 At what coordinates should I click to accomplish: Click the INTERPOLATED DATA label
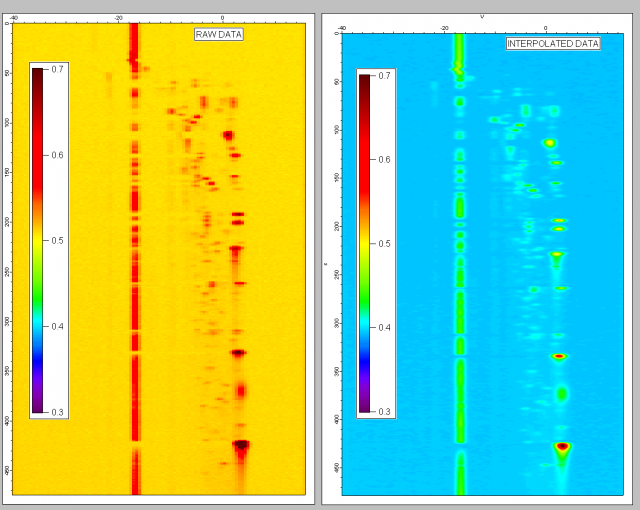(x=553, y=43)
